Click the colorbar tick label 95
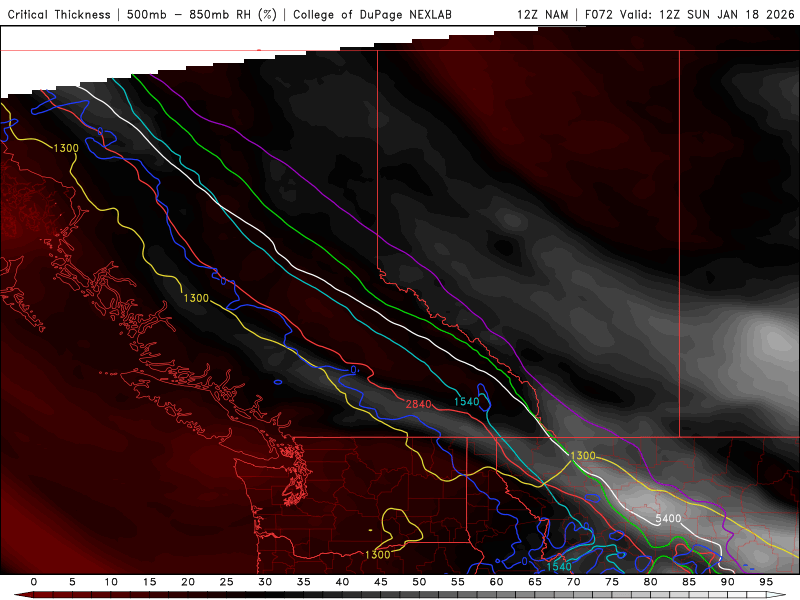The height and width of the screenshot is (600, 800). (x=766, y=582)
